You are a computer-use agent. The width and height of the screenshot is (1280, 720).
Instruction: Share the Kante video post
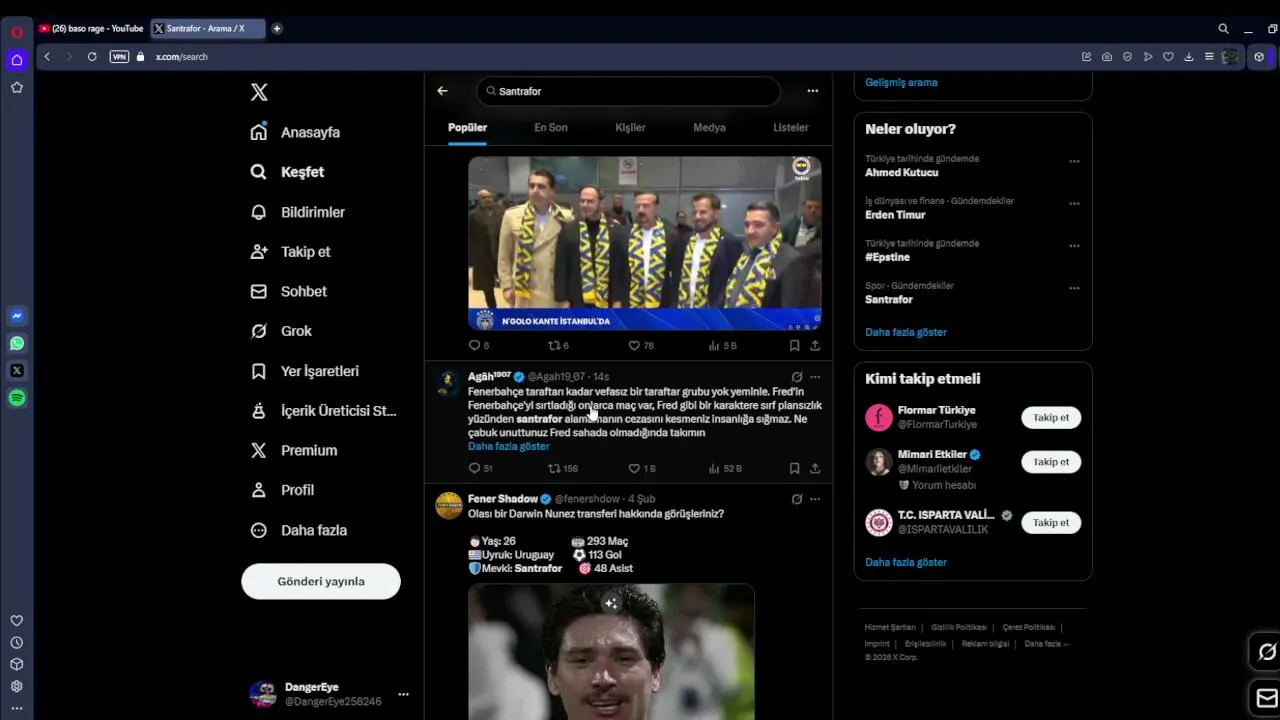coord(815,345)
